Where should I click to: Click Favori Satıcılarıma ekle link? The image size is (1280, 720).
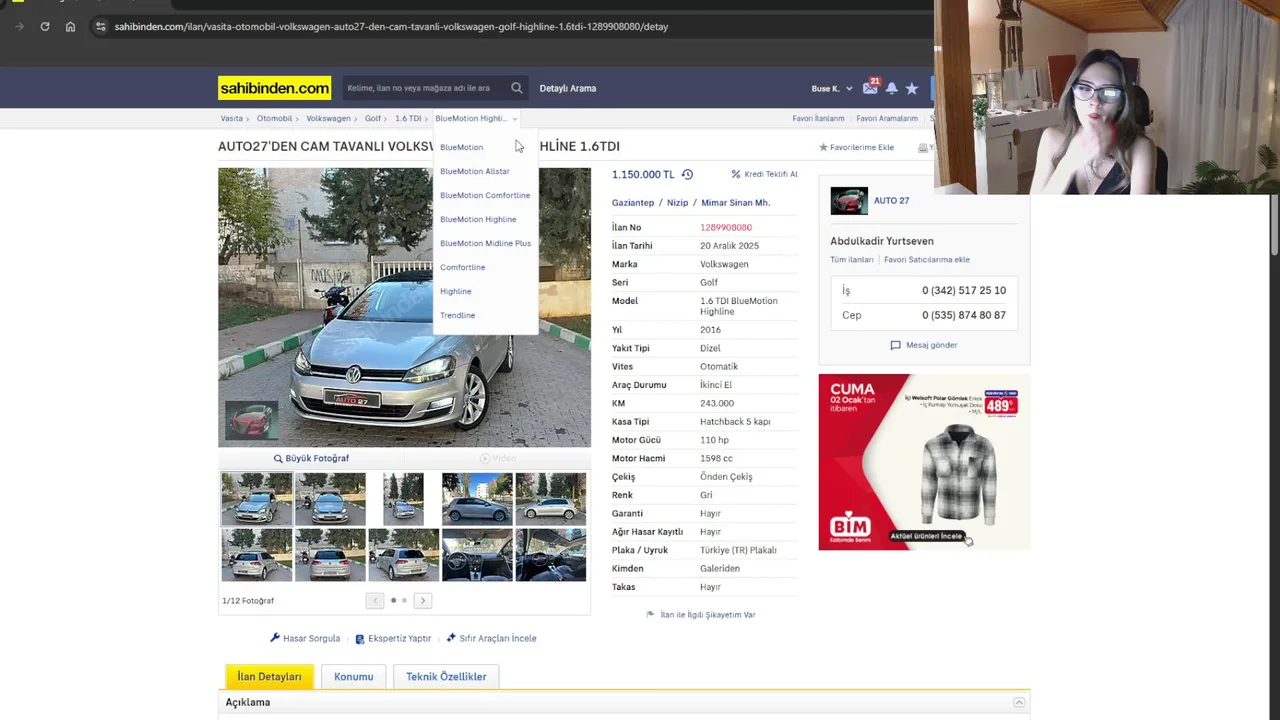(927, 260)
